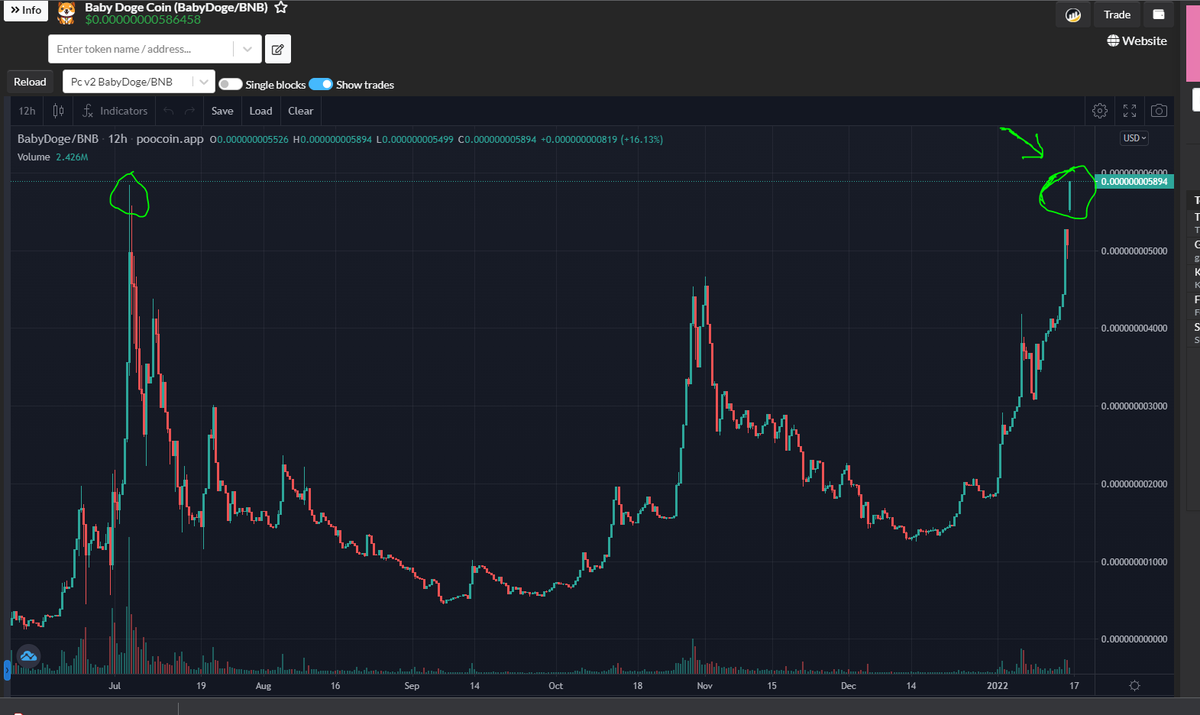Click the TradingView logo on chart
Screen dimensions: 1200x715
tap(28, 657)
